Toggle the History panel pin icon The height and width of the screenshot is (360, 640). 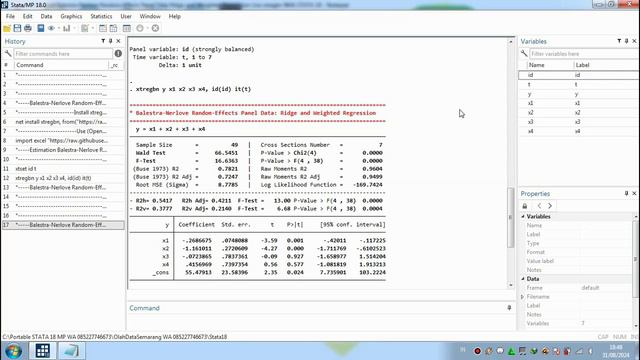[x=111, y=41]
